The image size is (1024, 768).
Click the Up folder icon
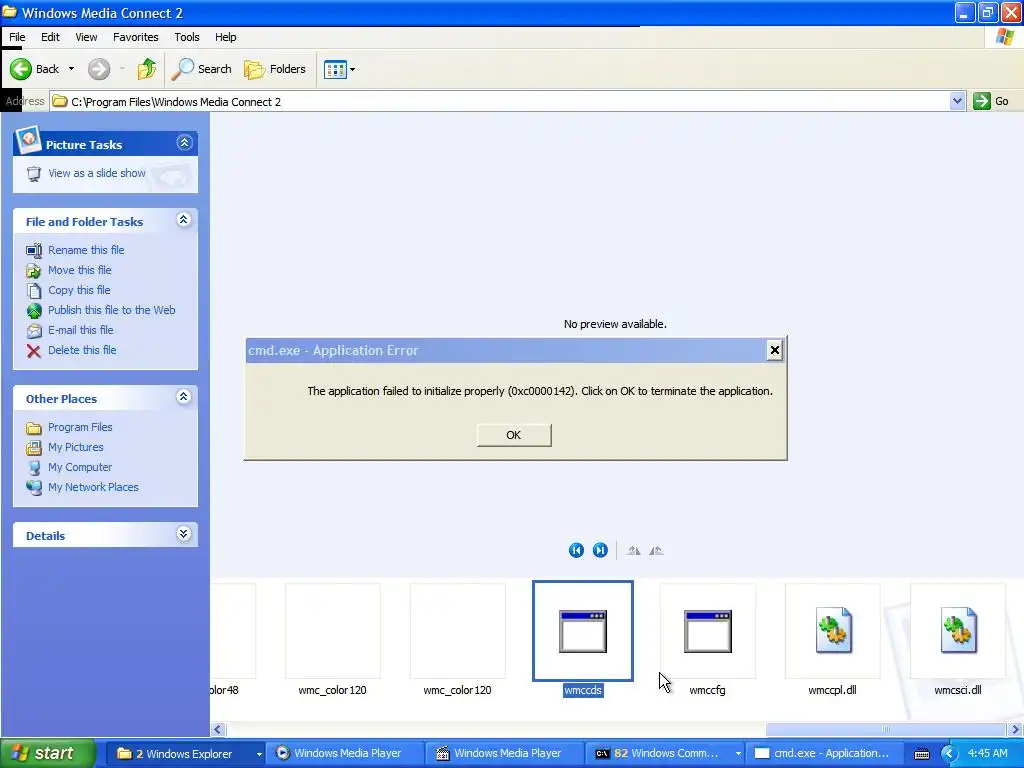click(147, 69)
